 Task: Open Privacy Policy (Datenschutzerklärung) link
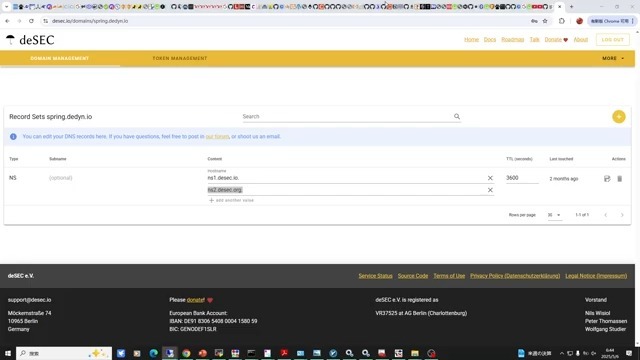pyautogui.click(x=515, y=276)
